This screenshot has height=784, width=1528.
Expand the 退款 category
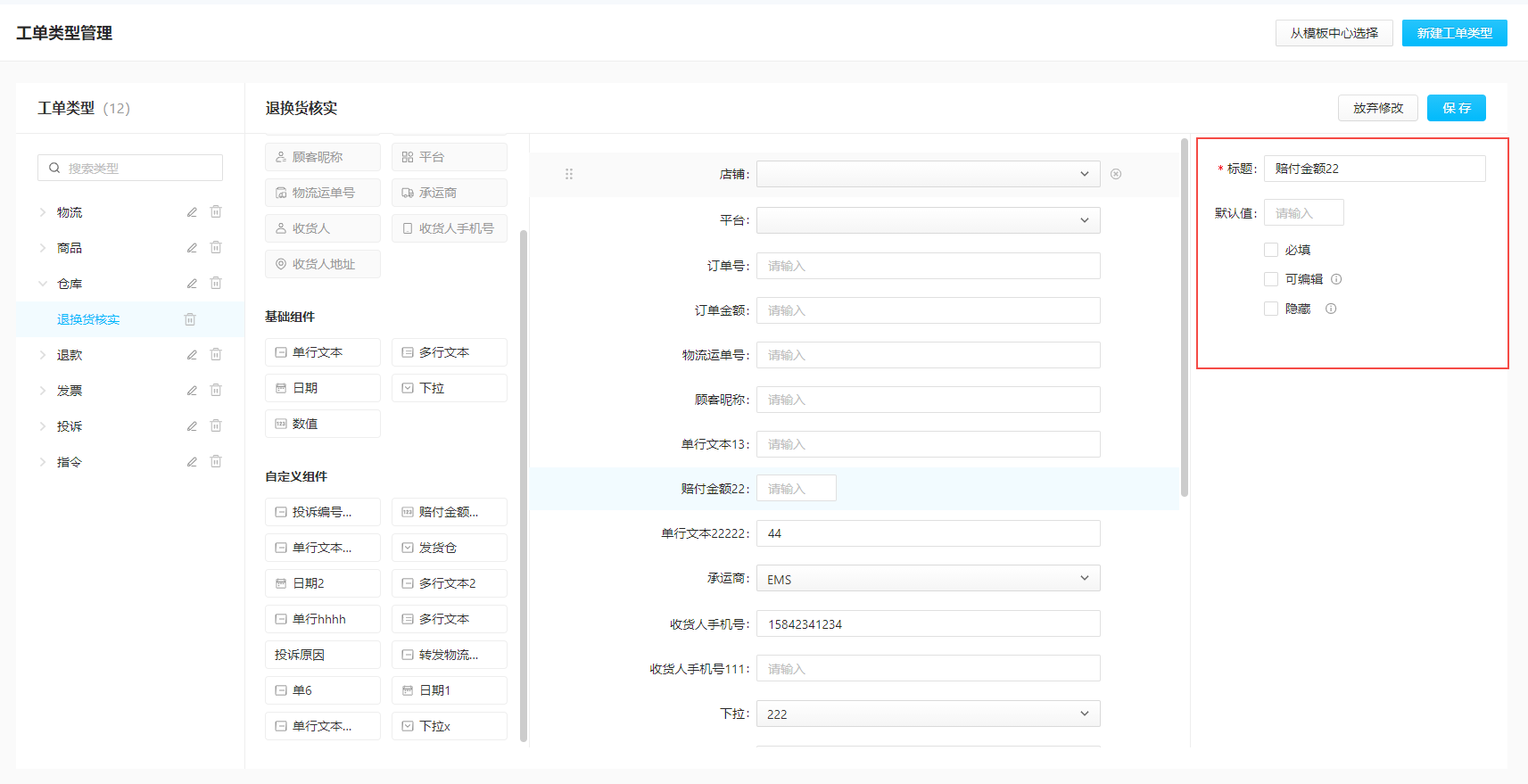42,355
